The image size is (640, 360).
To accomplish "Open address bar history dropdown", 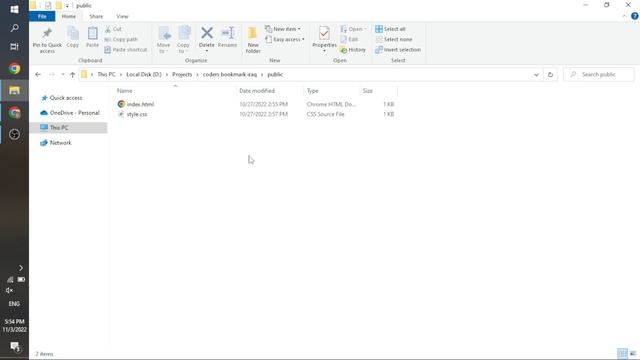I will (x=536, y=74).
